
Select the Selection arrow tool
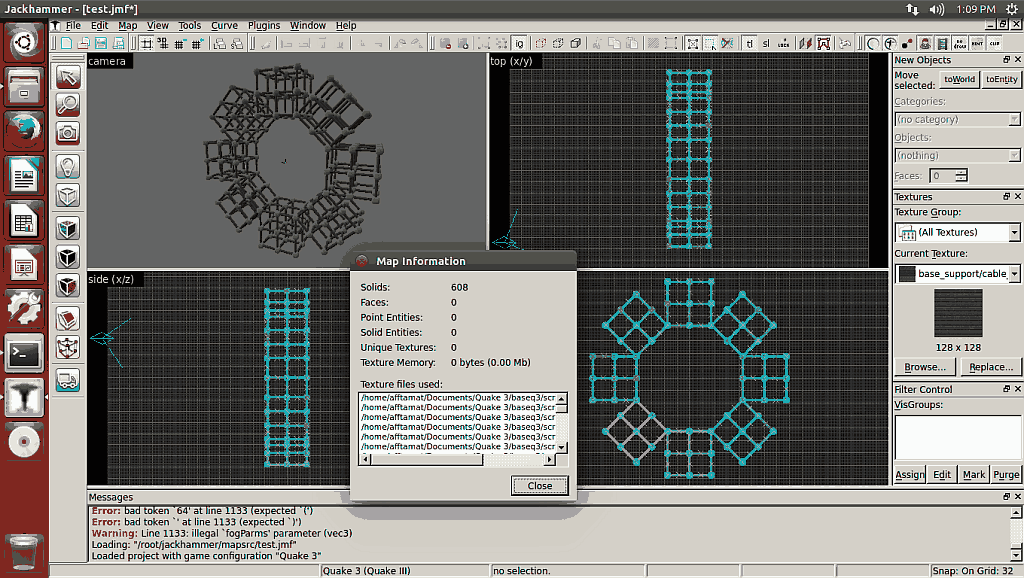67,77
